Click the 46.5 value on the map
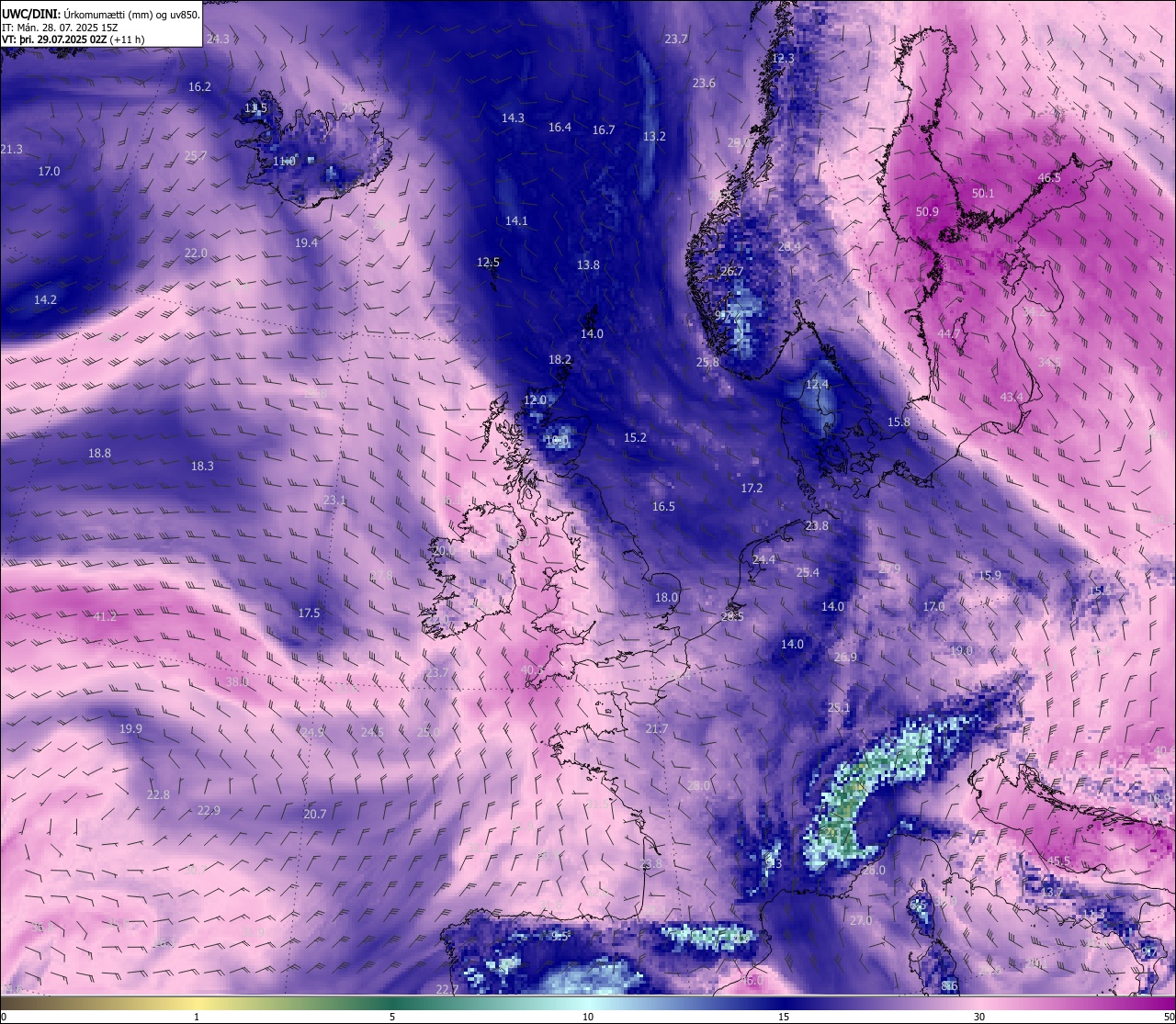The image size is (1176, 1024). [x=1049, y=178]
